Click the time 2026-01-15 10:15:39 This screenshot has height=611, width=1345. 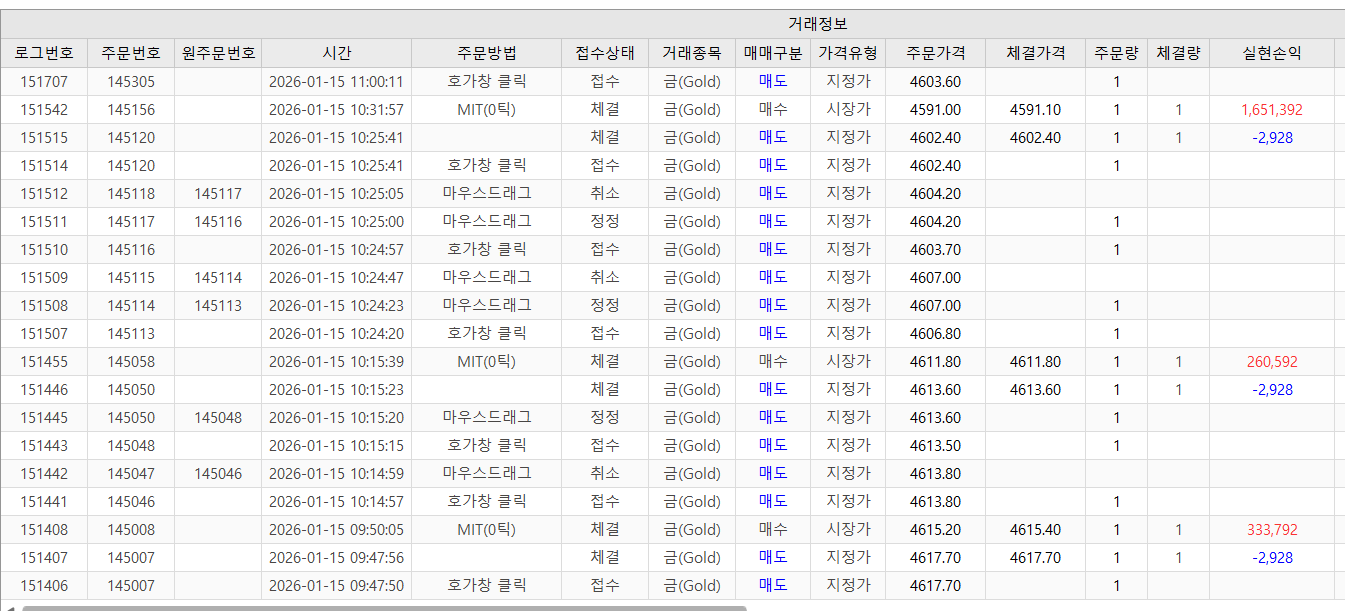point(336,362)
